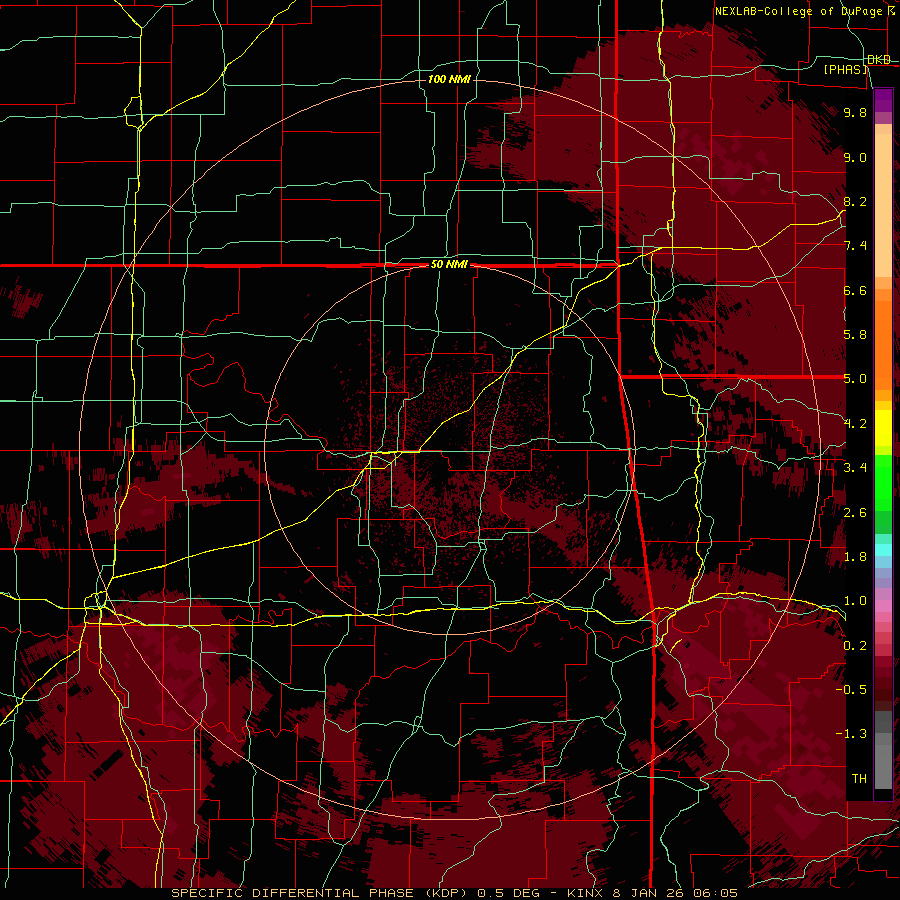Pick the cyan swatch on the color bar

[883, 550]
